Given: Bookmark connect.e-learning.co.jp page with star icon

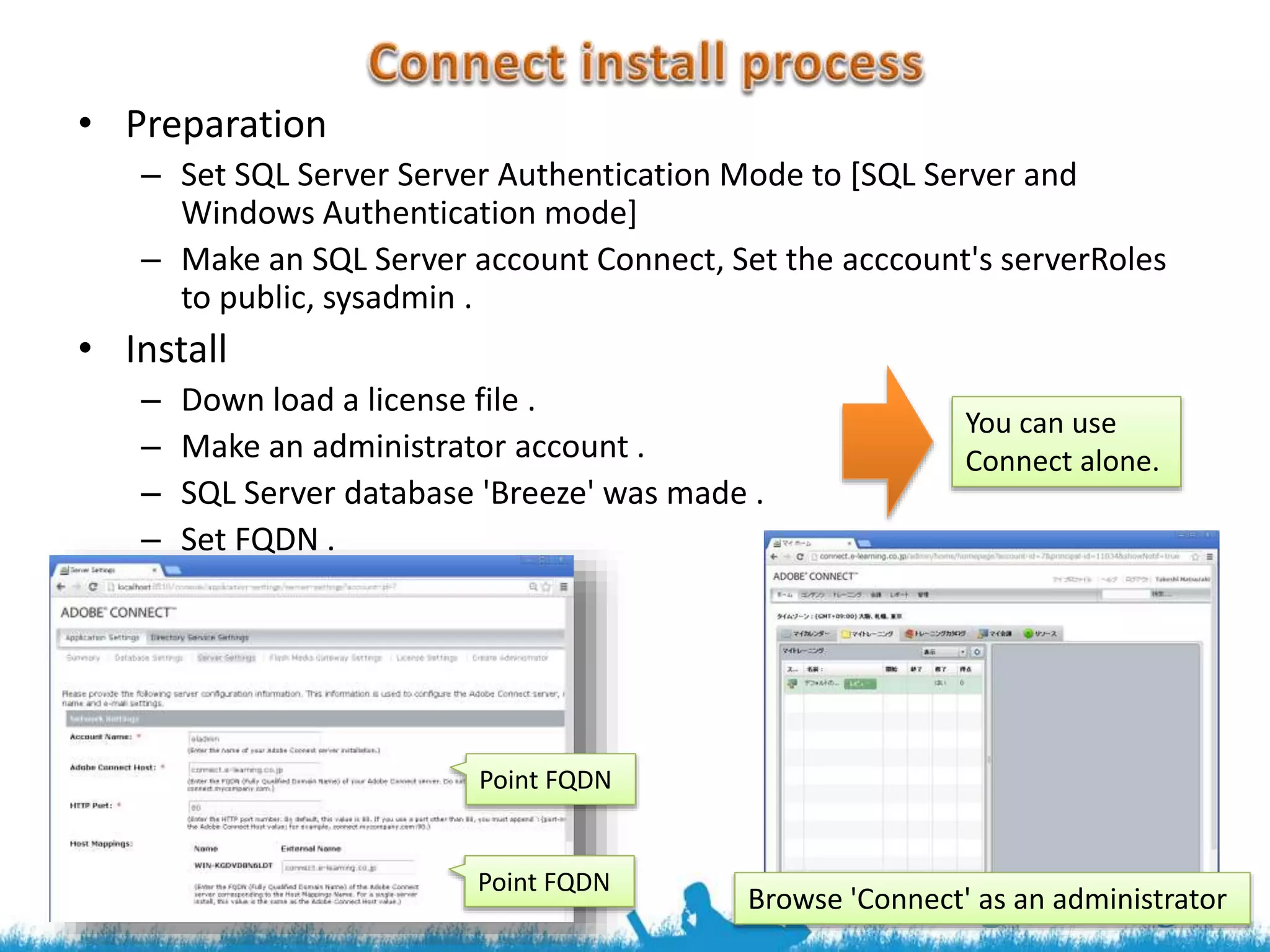Looking at the screenshot, I should tap(1195, 557).
